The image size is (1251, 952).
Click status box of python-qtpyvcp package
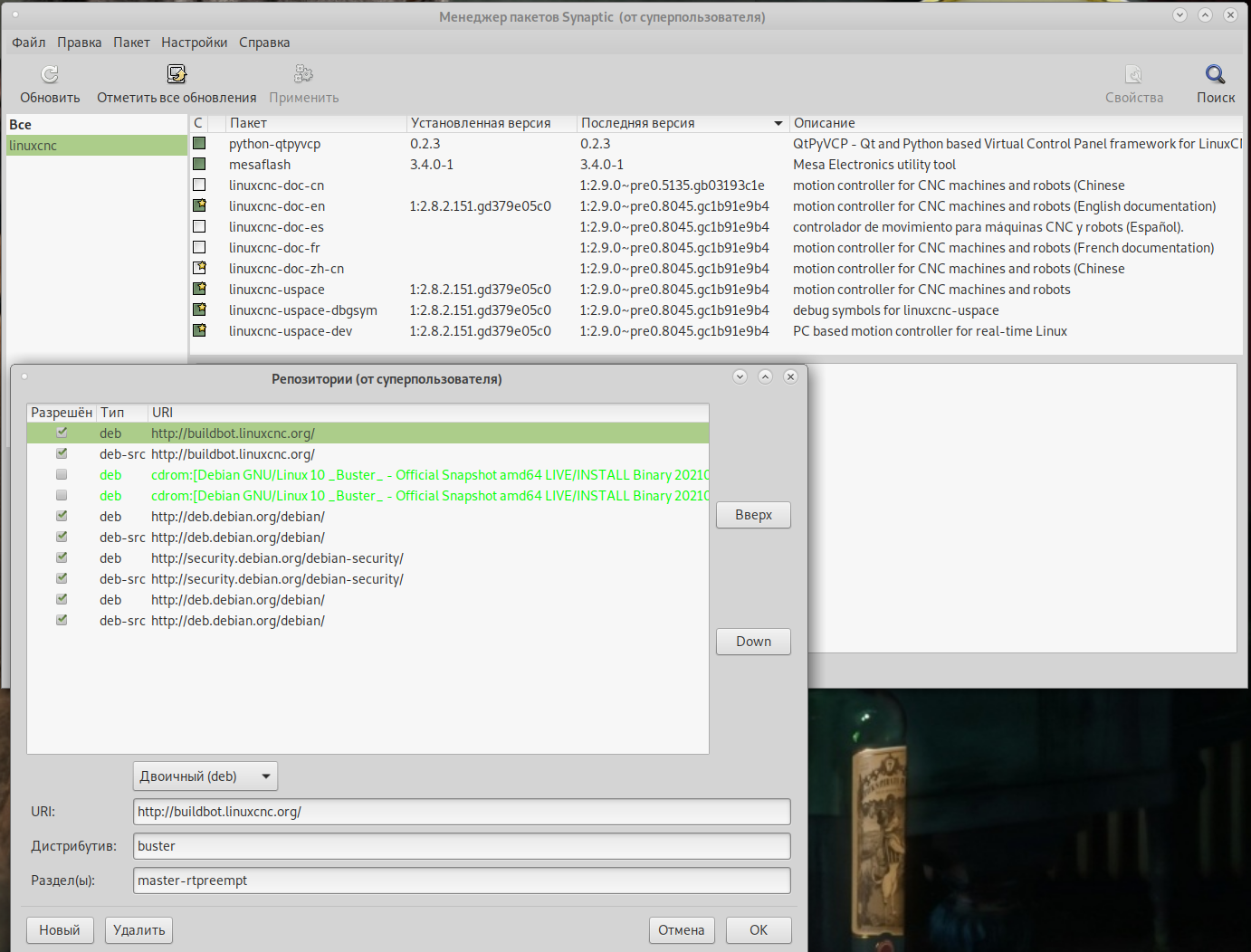199,143
